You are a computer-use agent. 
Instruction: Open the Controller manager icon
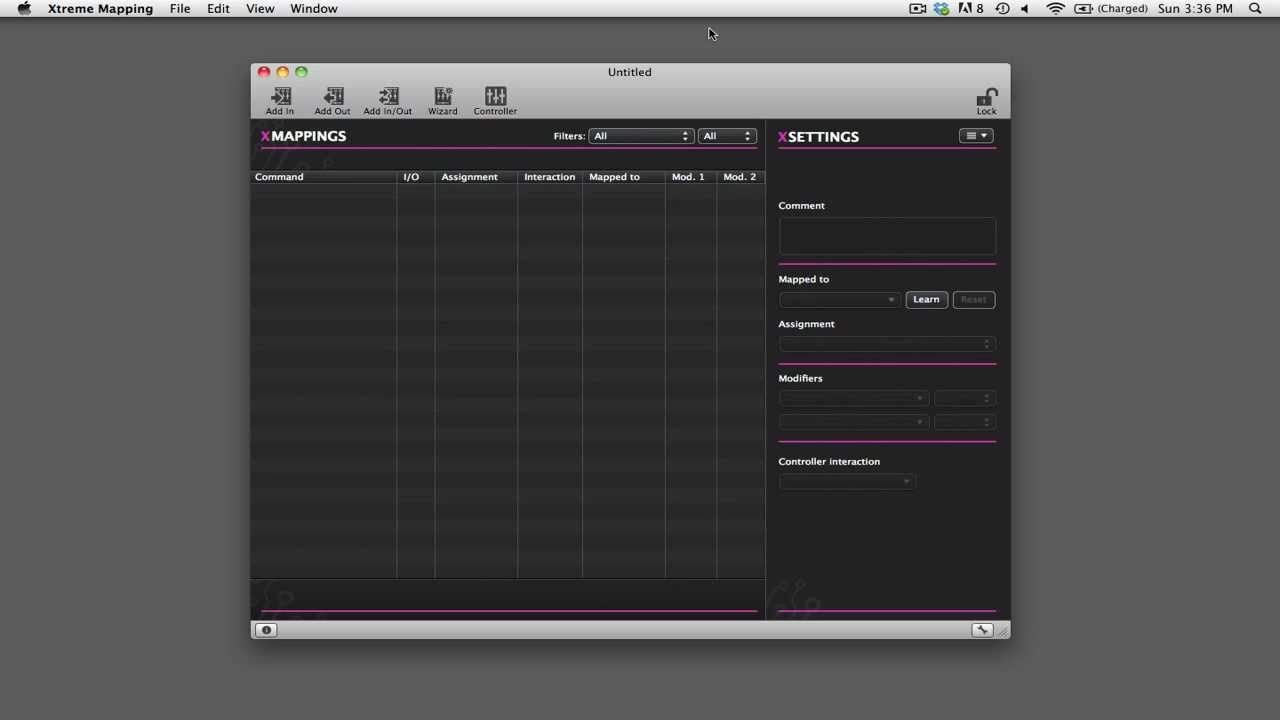point(495,97)
